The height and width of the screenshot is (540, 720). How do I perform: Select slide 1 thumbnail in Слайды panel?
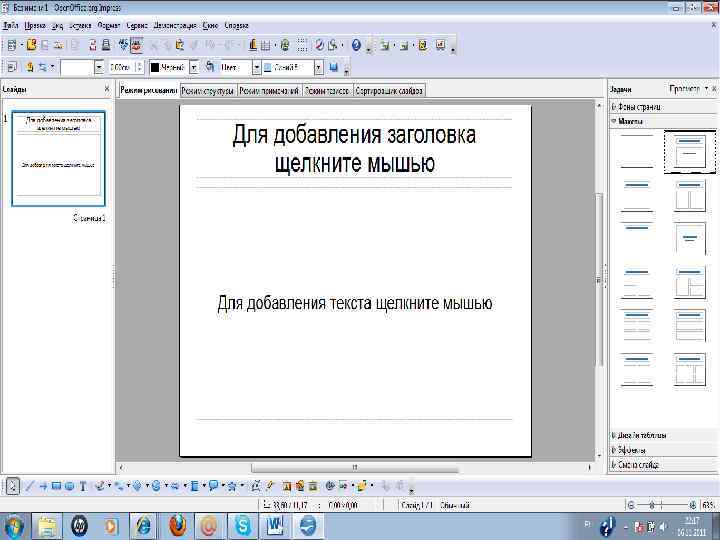[x=58, y=158]
